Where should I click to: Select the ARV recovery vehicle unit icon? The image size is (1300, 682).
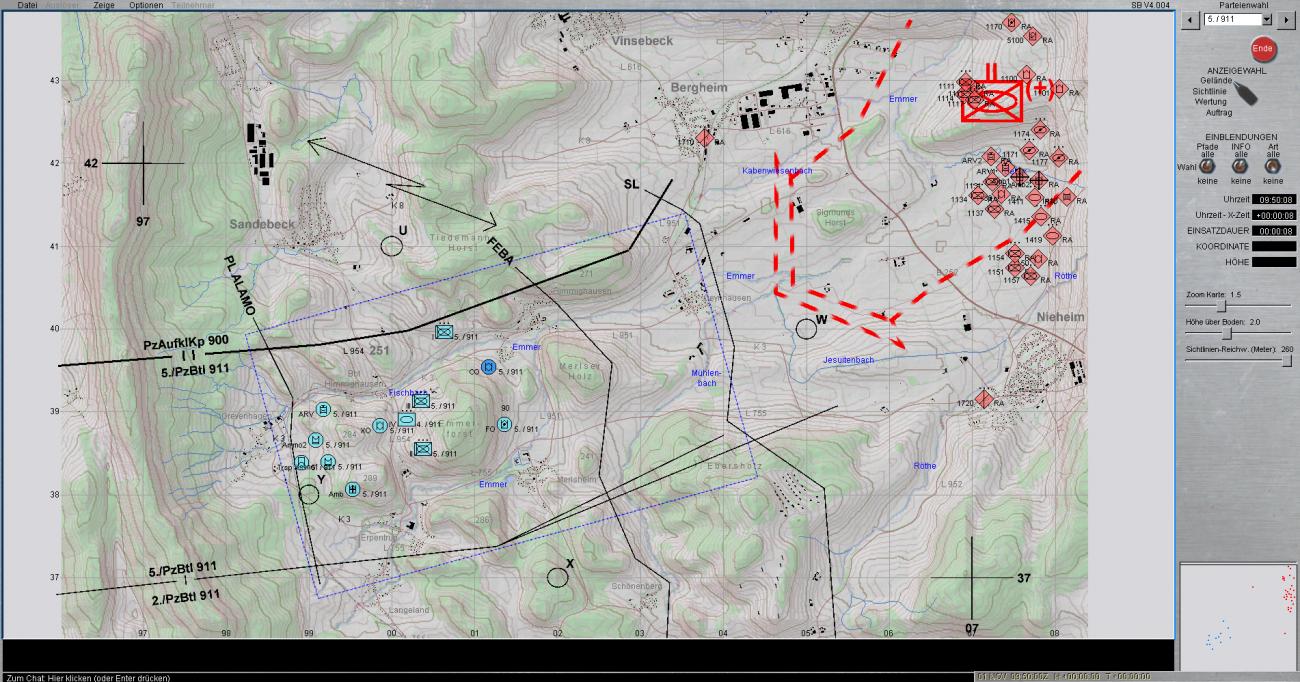coord(323,409)
